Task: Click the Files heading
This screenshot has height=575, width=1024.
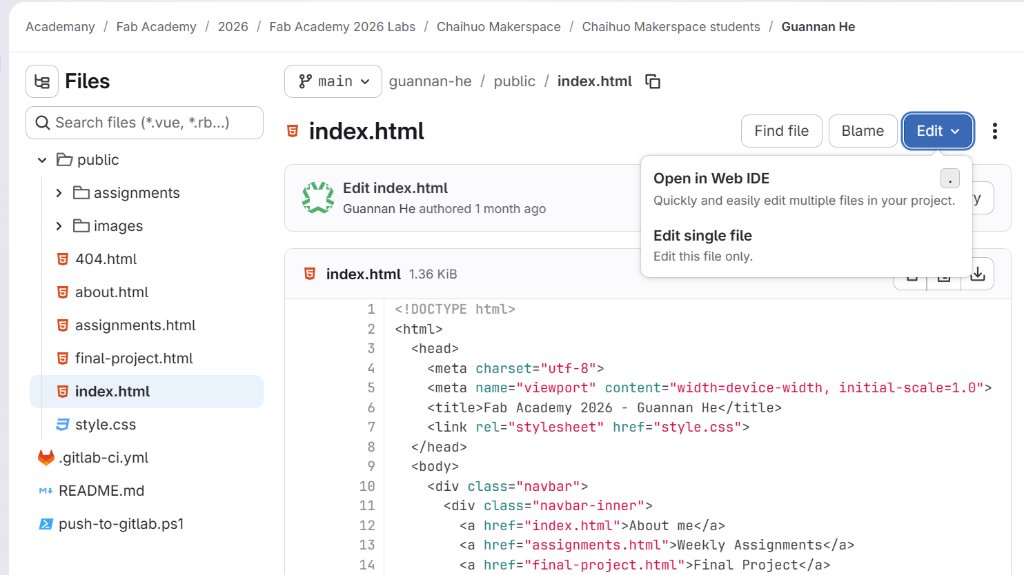Action: click(x=88, y=81)
